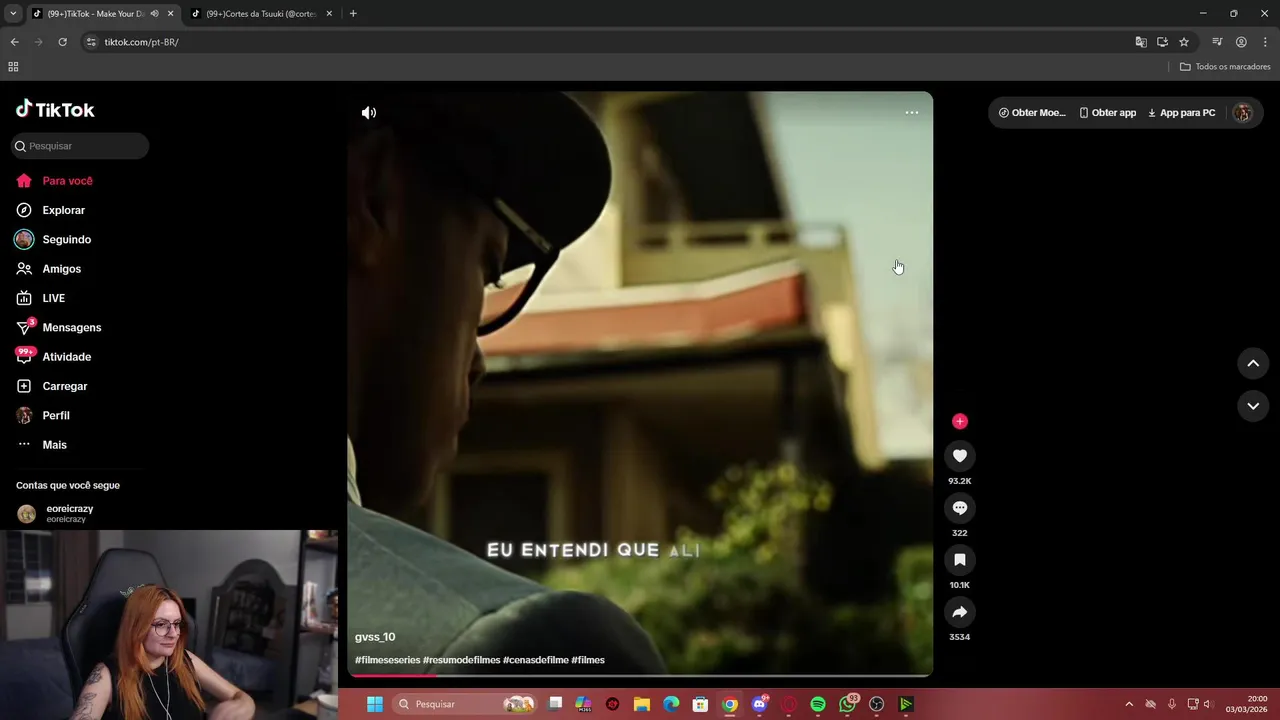Click the Pesquisar search field in TikTok
Image resolution: width=1280 pixels, height=720 pixels.
[x=80, y=146]
